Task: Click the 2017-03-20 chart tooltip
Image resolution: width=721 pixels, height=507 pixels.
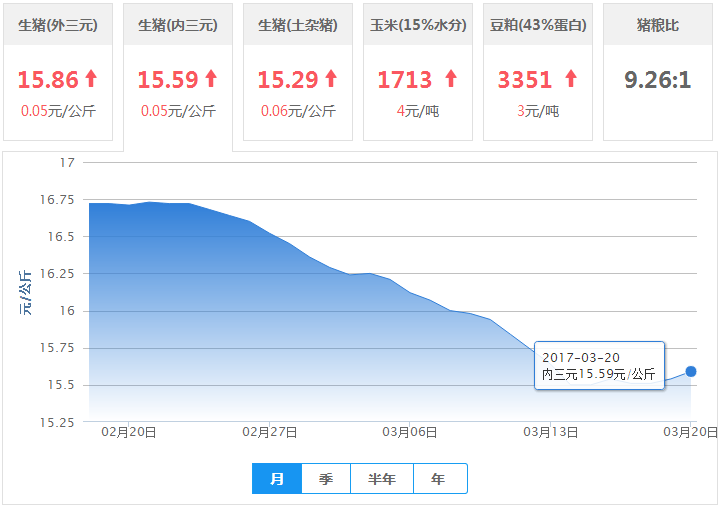Action: pyautogui.click(x=599, y=366)
